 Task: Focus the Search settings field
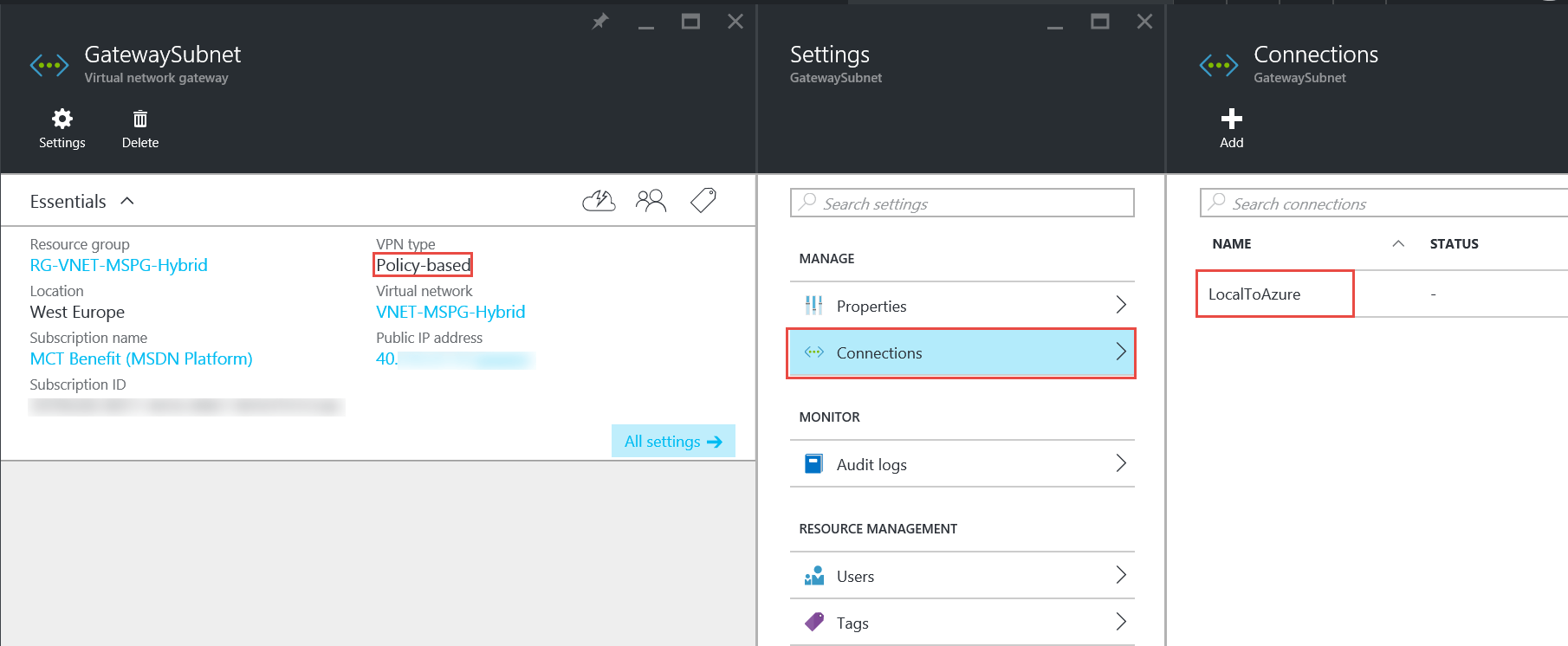click(x=962, y=203)
